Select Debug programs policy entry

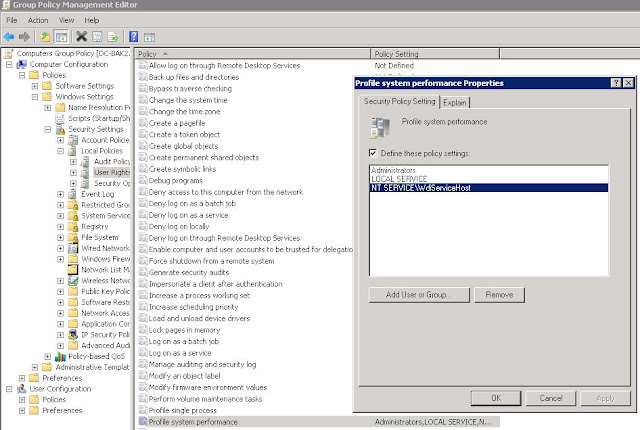click(x=176, y=180)
